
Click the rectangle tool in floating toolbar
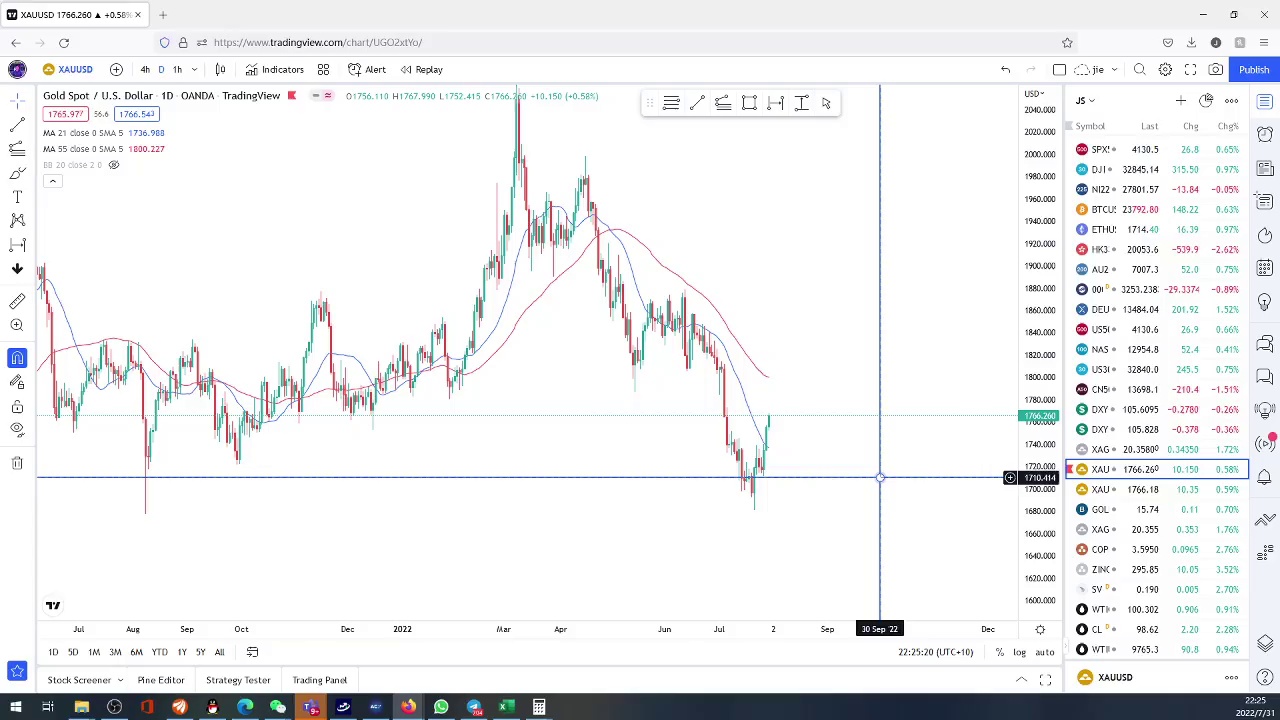[x=749, y=103]
